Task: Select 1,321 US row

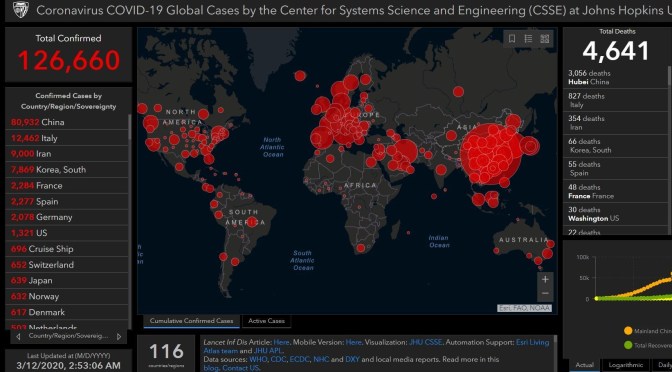Action: point(67,233)
